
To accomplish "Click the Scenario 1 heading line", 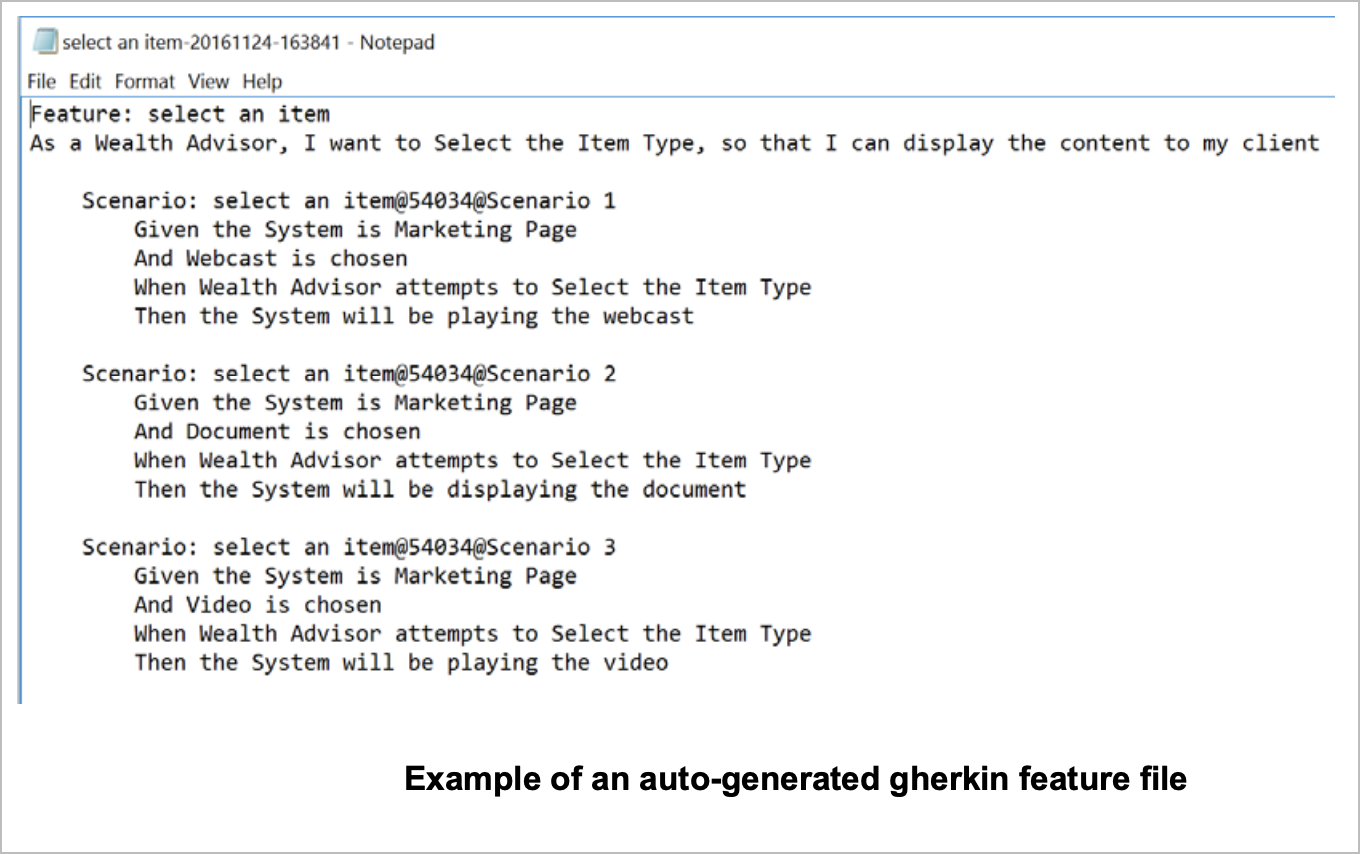I will [349, 201].
